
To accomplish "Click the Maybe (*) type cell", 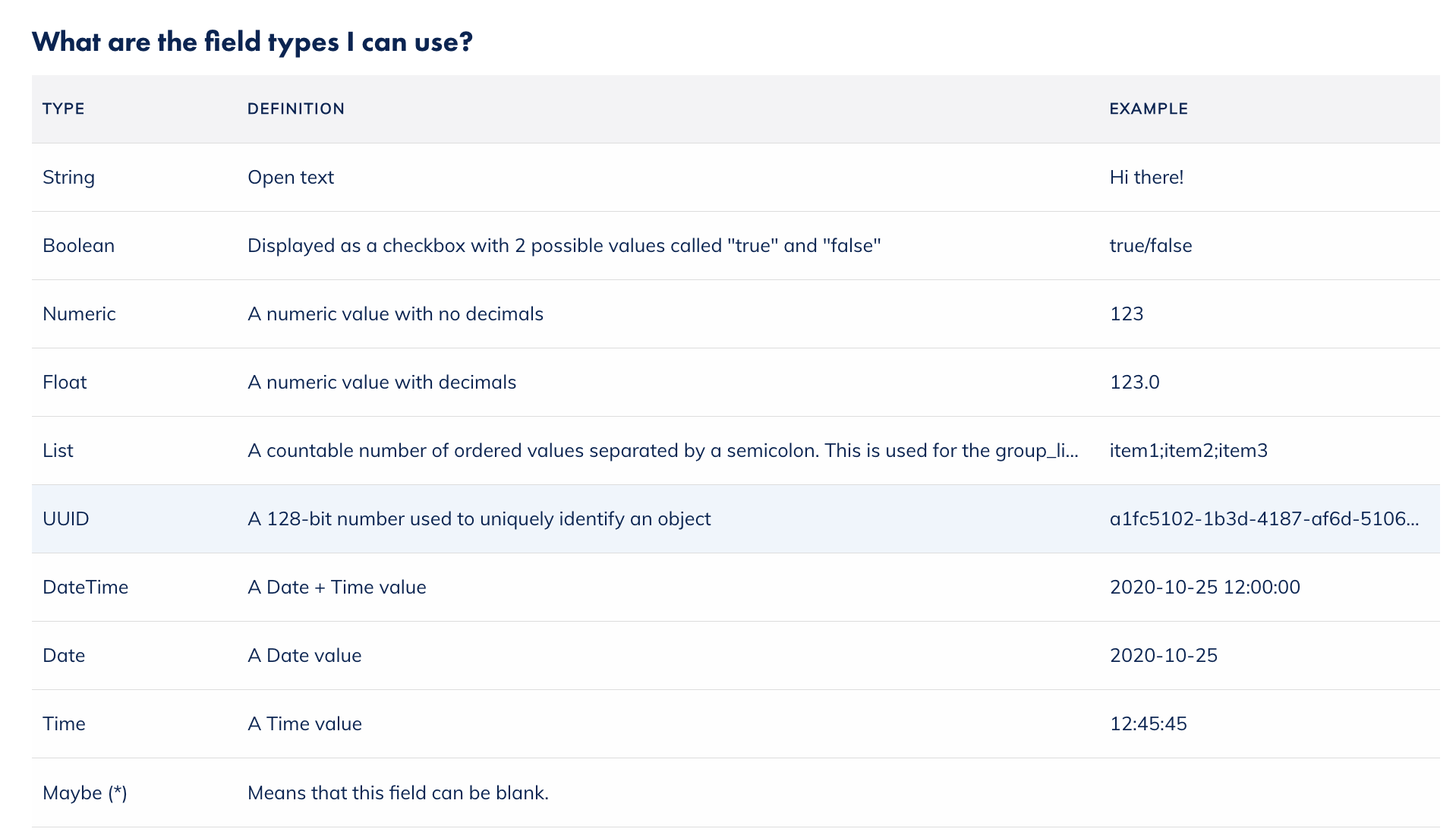I will coord(85,792).
